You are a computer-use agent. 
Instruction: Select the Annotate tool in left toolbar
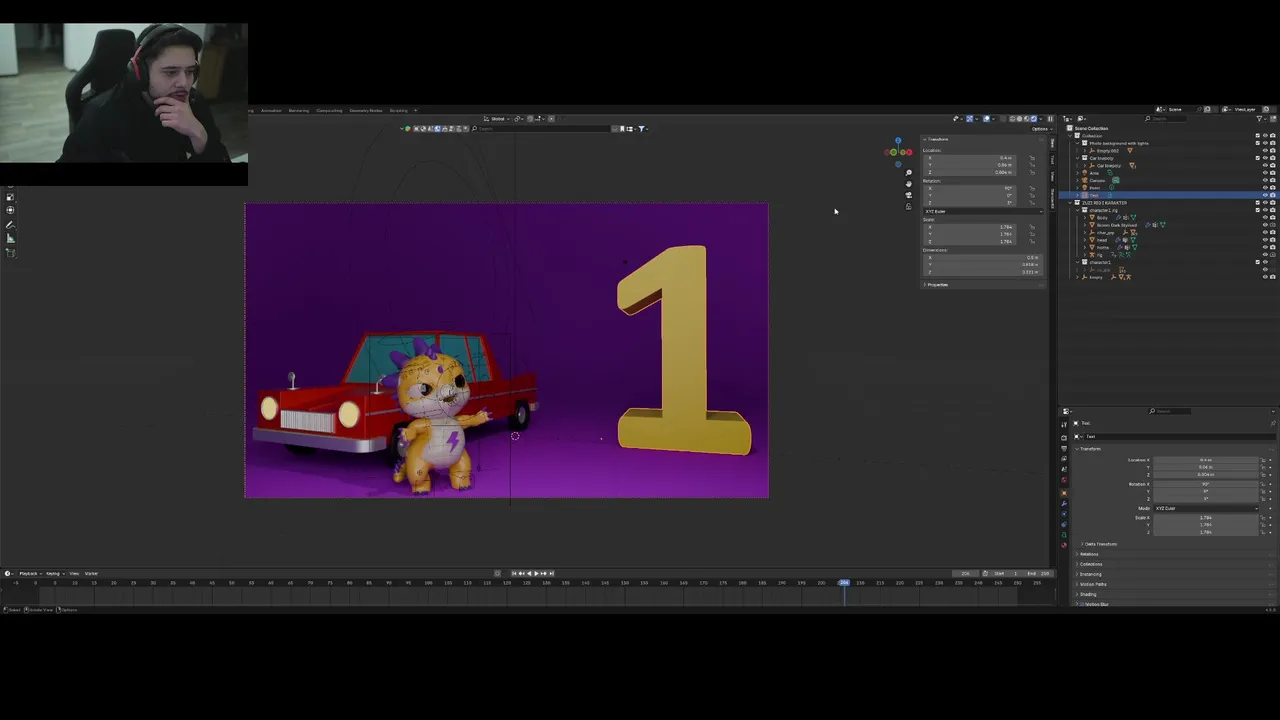(10, 225)
